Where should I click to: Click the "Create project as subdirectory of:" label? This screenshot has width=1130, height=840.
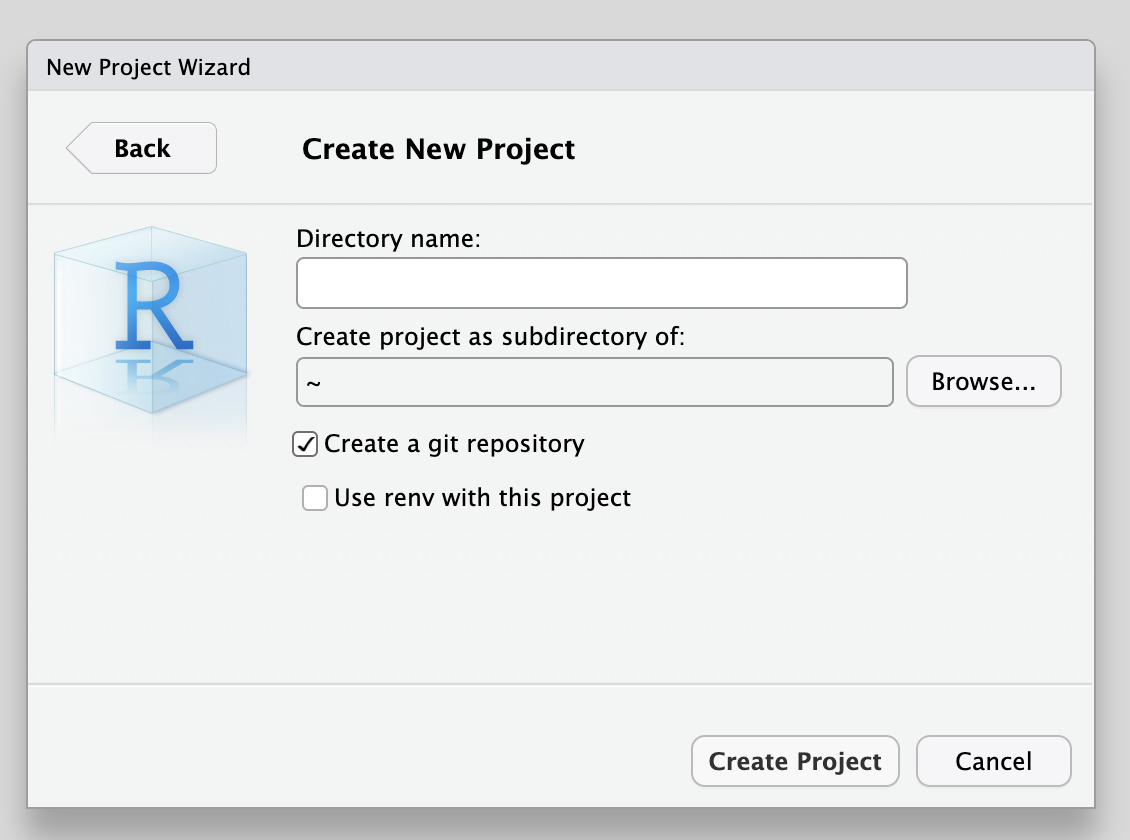click(x=490, y=337)
